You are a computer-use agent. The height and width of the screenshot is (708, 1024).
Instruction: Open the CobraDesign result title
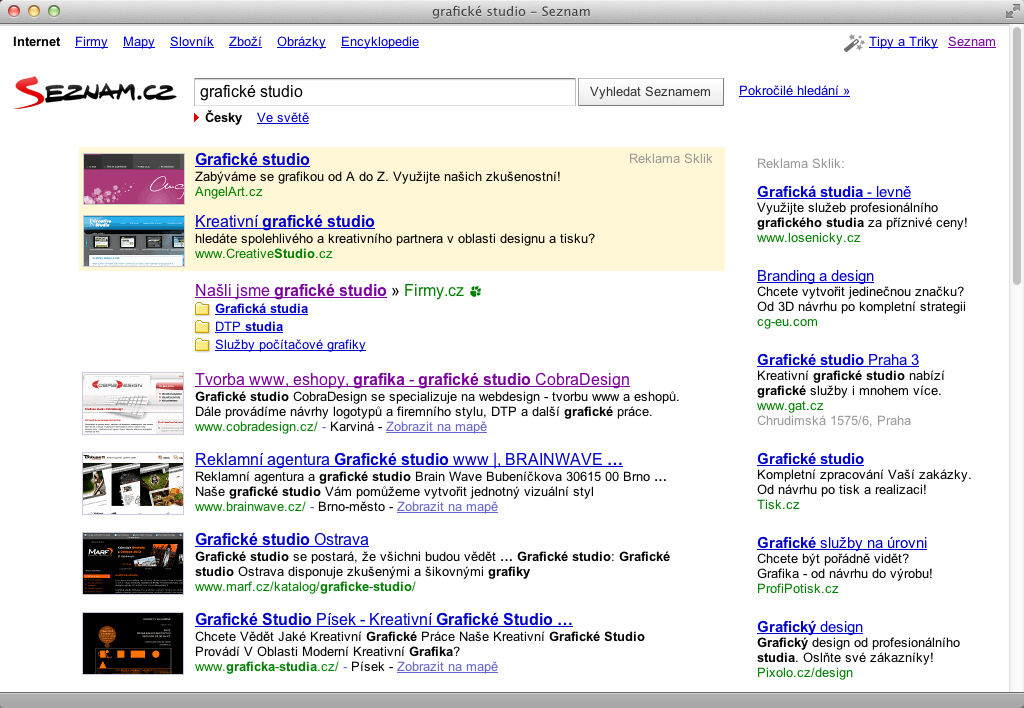[412, 379]
